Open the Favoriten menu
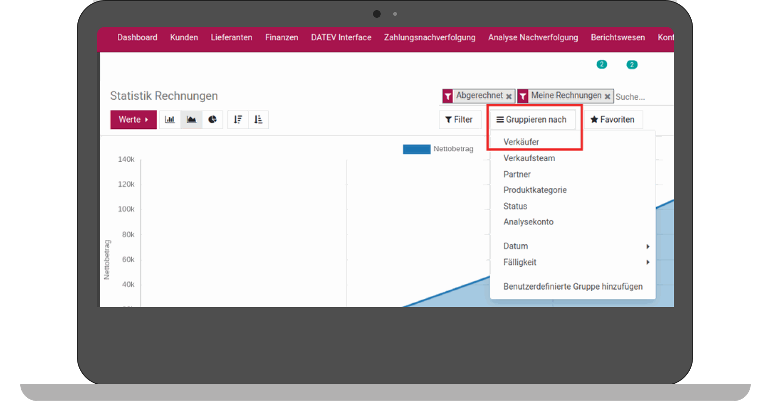The width and height of the screenshot is (770, 402). pos(611,120)
